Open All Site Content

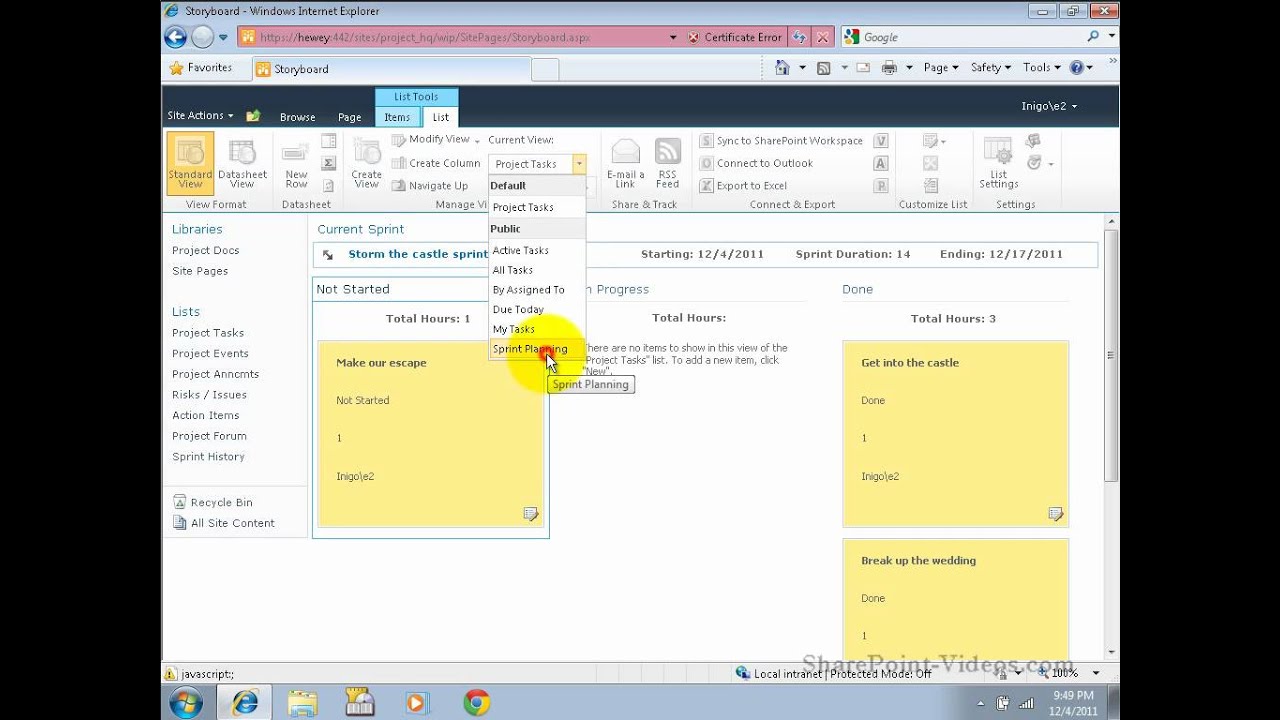click(x=224, y=523)
